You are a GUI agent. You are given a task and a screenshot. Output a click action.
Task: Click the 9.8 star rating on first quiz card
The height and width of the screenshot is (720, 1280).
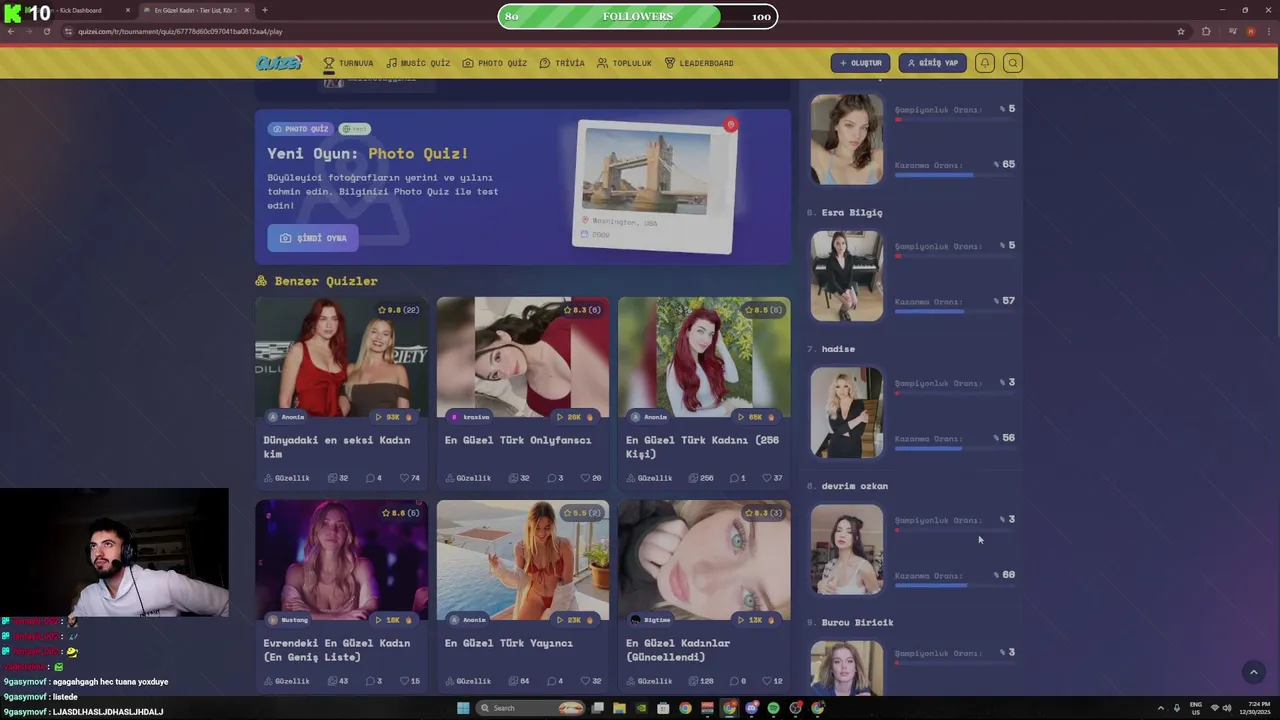pyautogui.click(x=399, y=310)
